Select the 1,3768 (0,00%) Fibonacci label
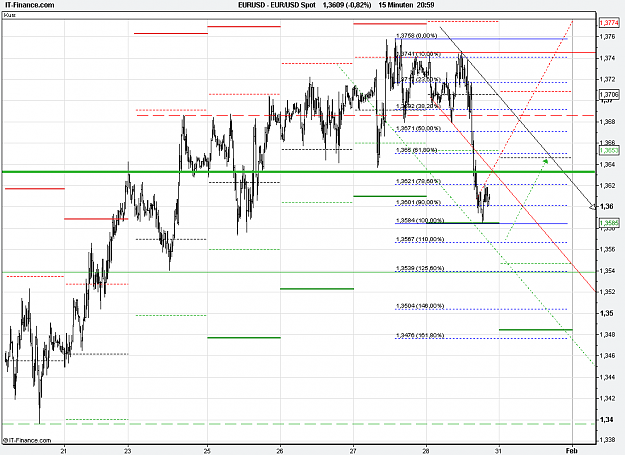 pyautogui.click(x=416, y=35)
